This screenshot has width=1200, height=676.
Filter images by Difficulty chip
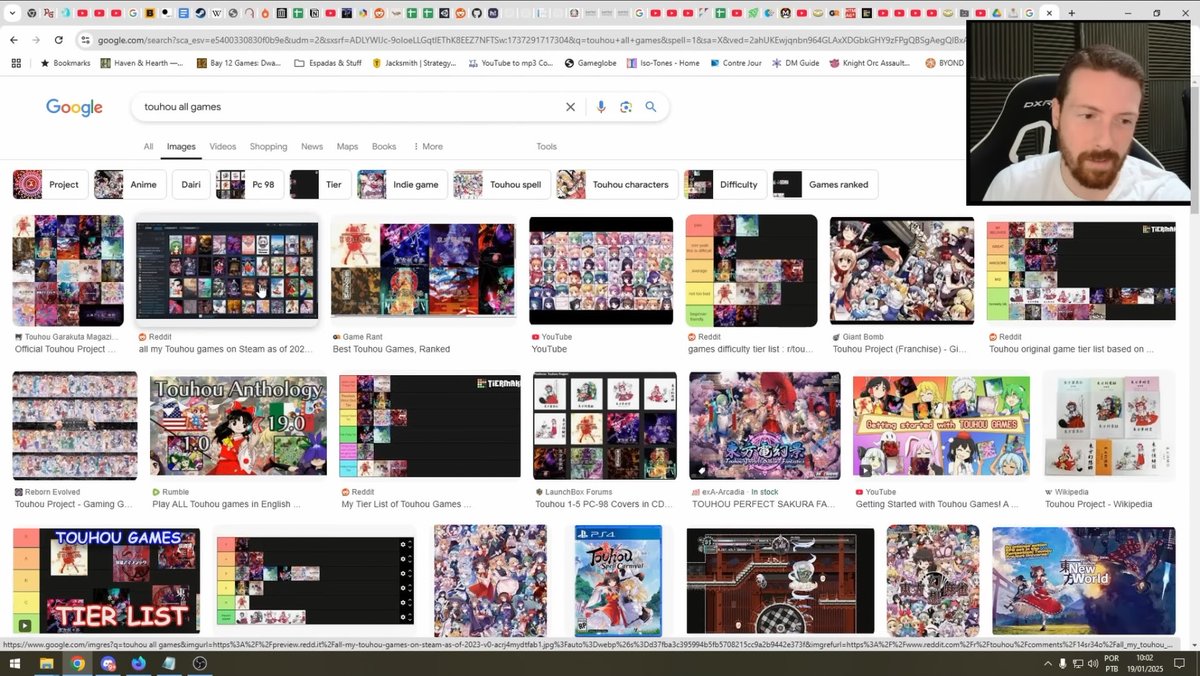[x=725, y=185]
